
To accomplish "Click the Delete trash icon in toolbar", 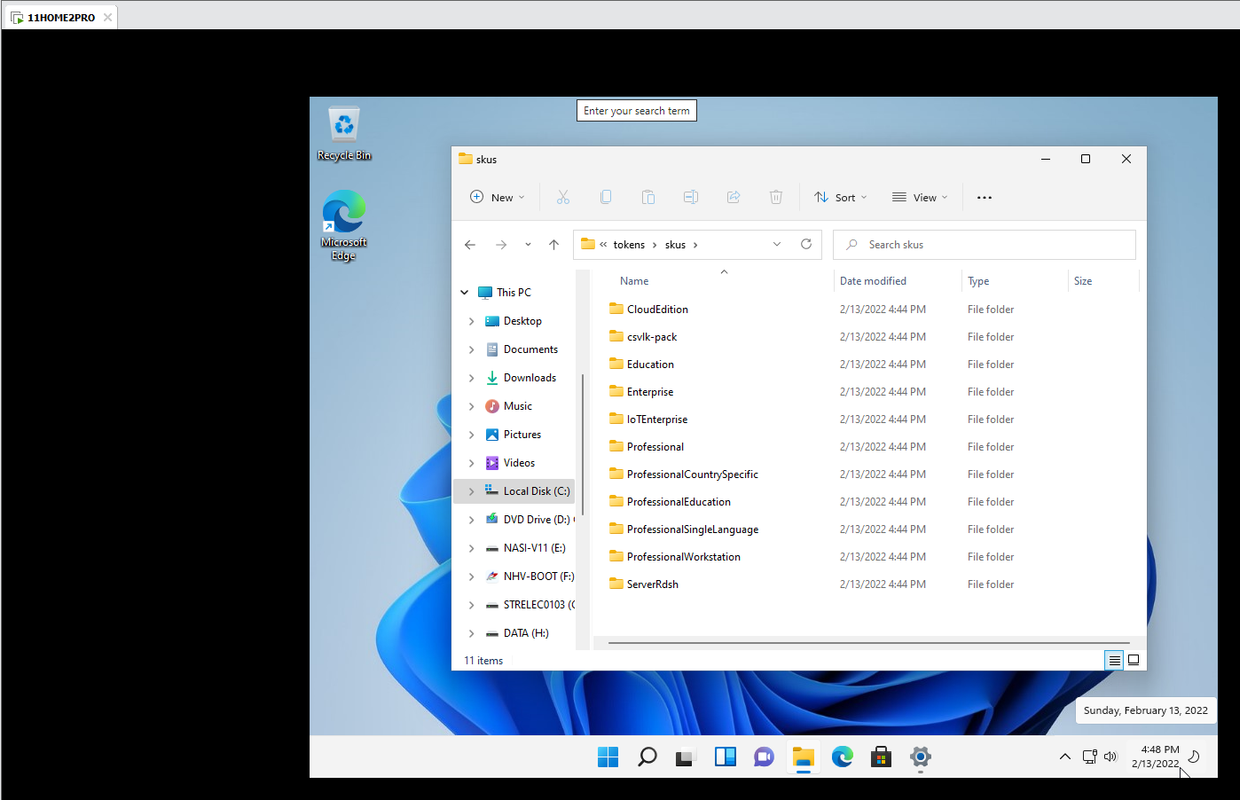I will [776, 197].
